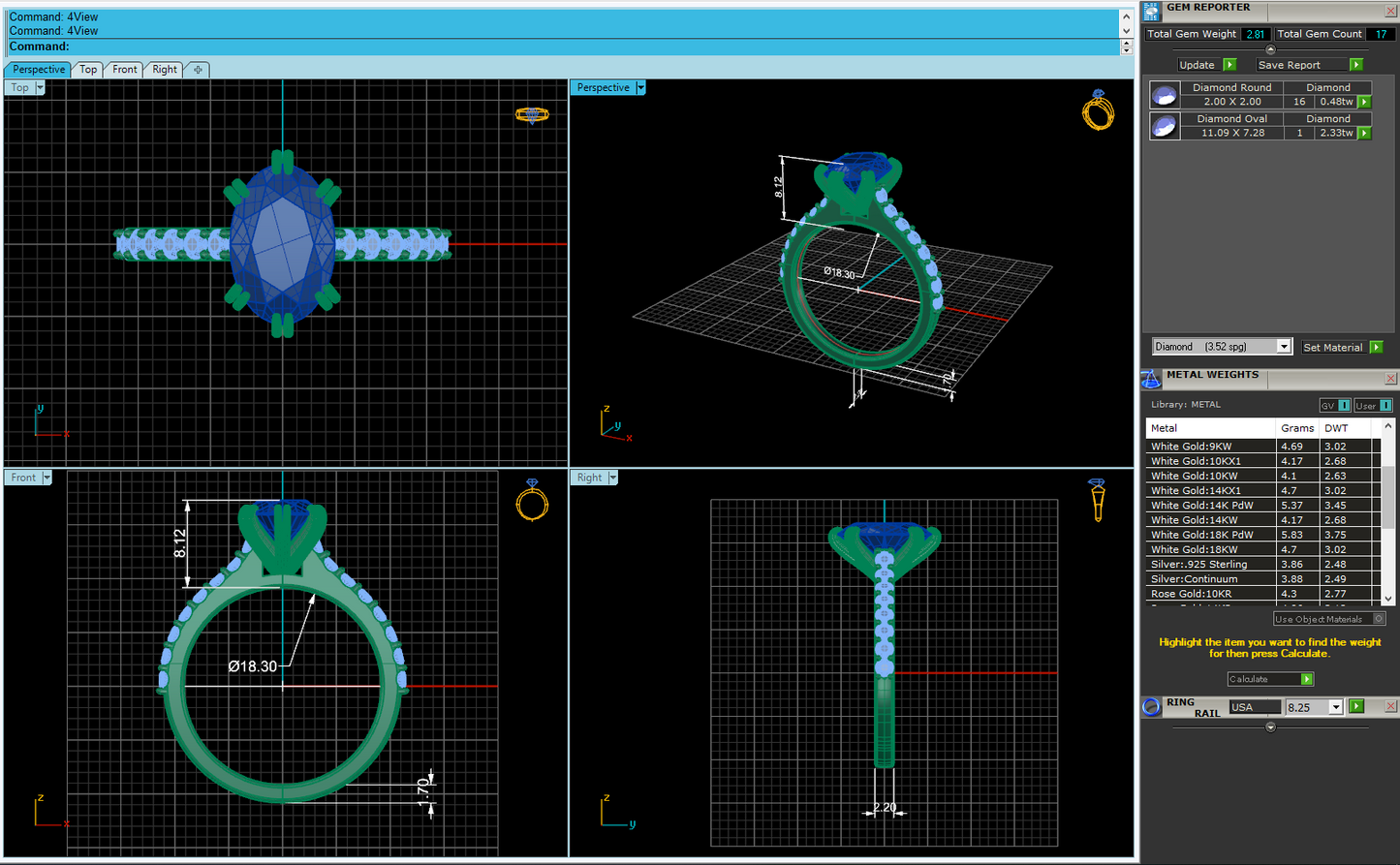Click the Ring Rail blue ring icon
This screenshot has width=1400, height=865.
click(x=1151, y=707)
